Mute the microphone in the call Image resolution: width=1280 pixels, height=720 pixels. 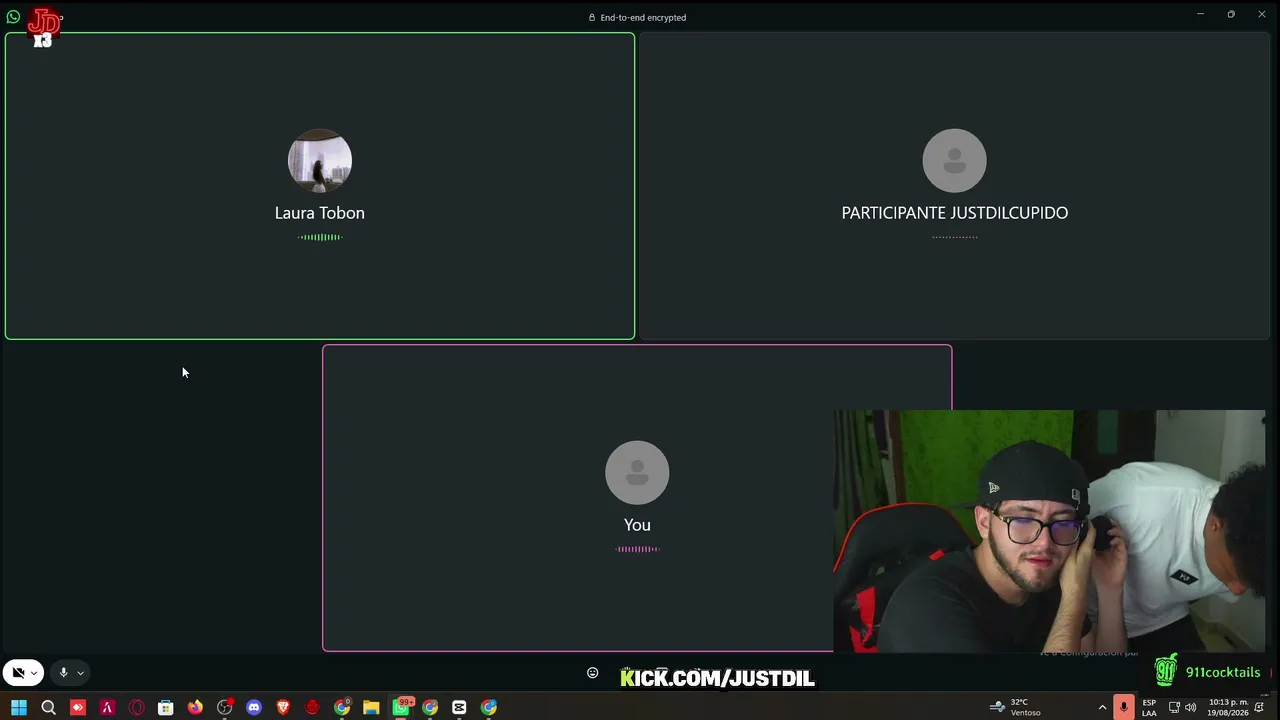63,673
